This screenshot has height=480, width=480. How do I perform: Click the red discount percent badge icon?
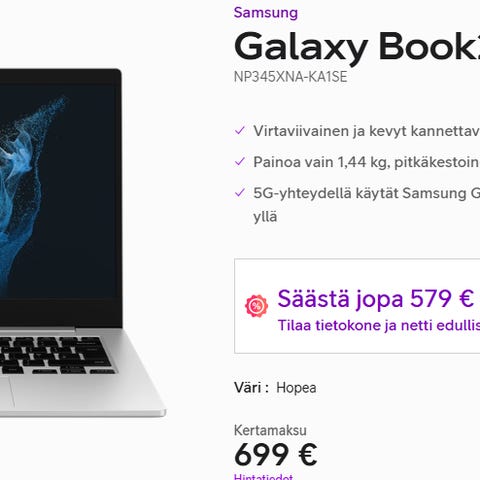coord(256,306)
